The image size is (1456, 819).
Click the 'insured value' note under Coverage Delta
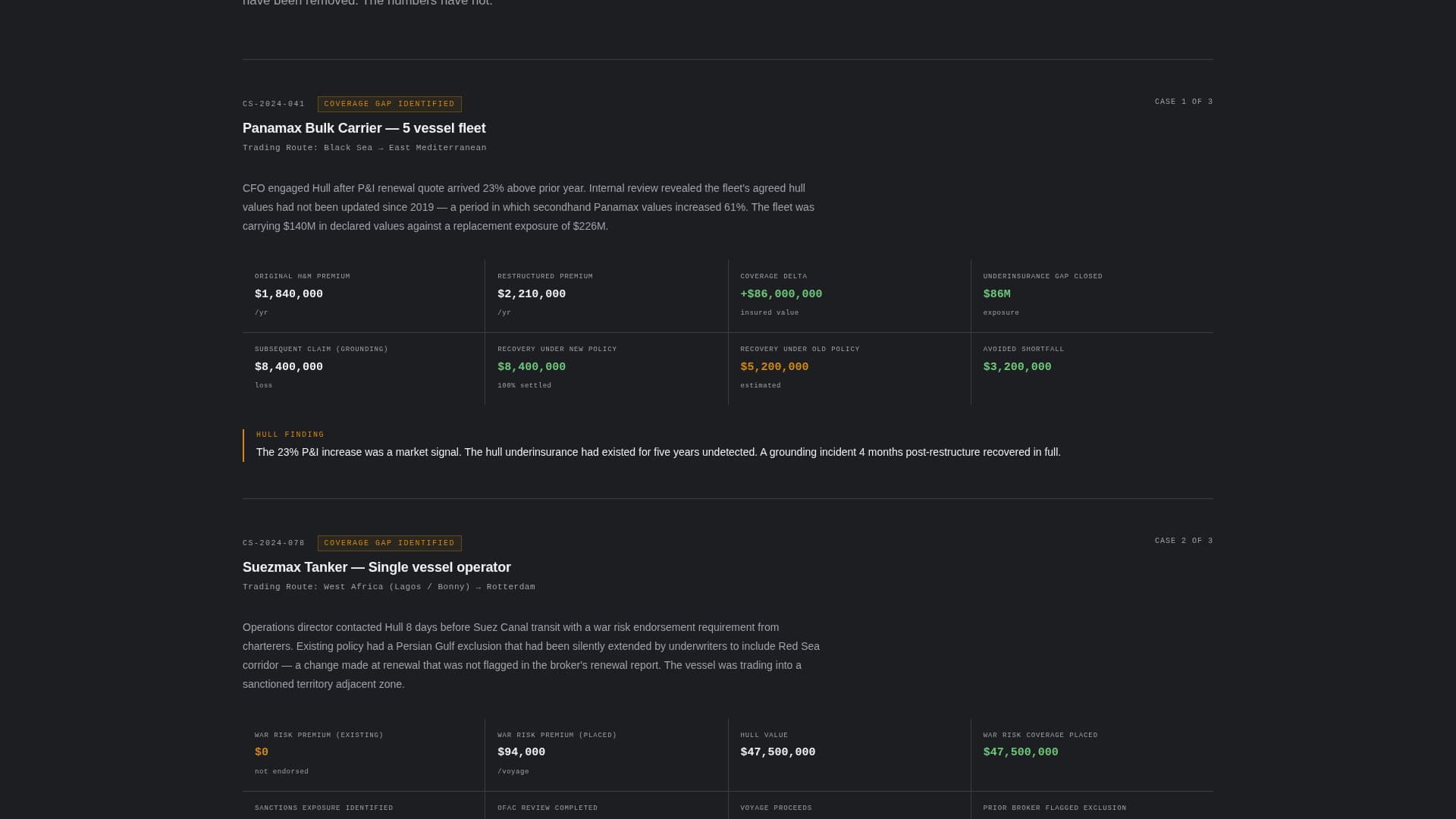(x=770, y=313)
